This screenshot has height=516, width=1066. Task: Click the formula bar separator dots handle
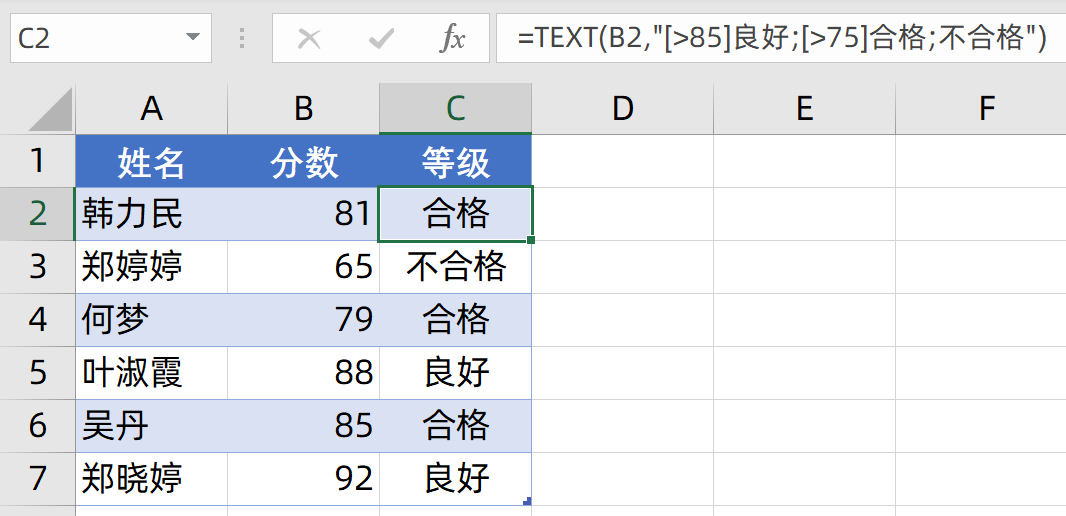242,38
